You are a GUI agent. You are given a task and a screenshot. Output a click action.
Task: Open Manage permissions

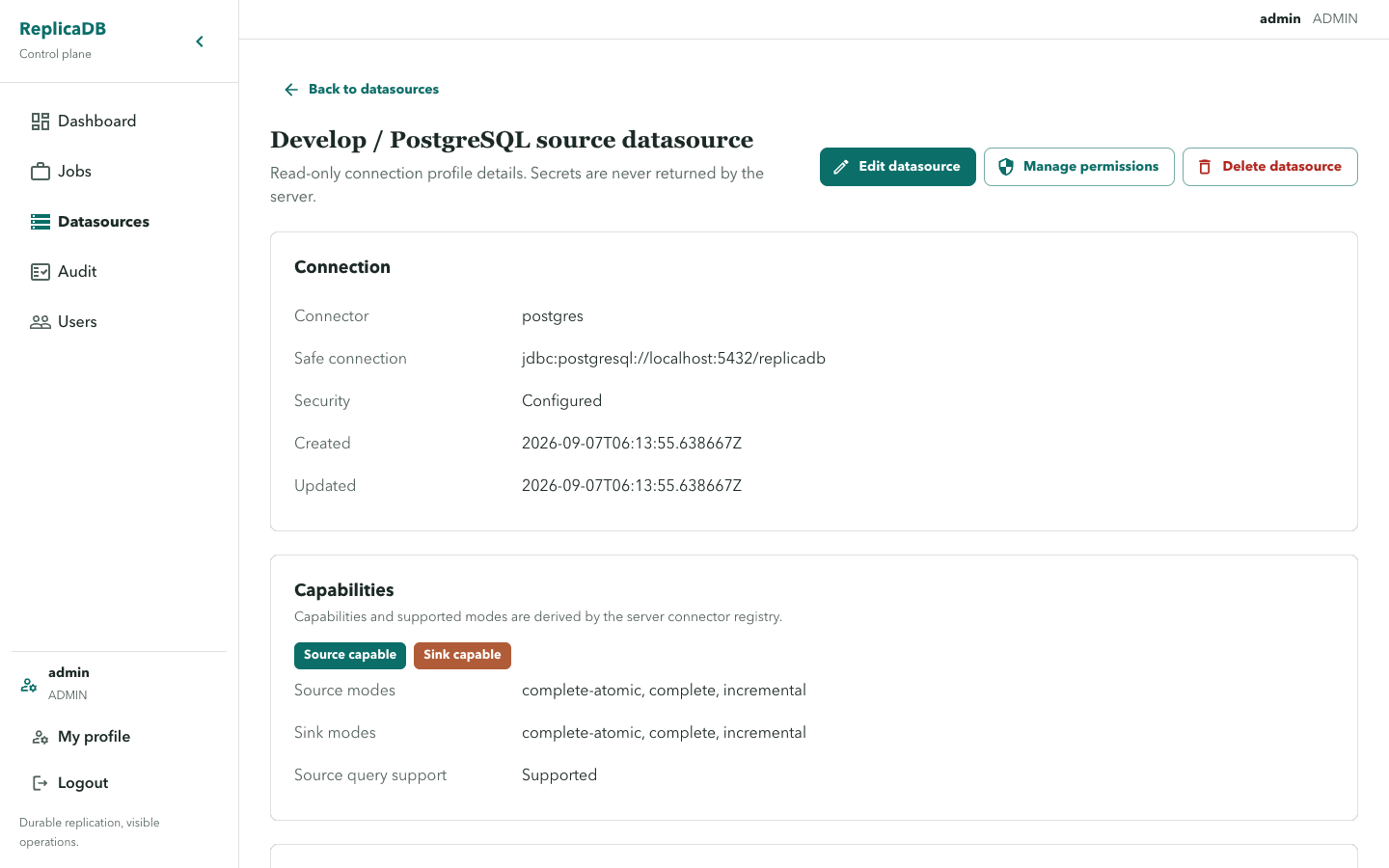point(1079,167)
